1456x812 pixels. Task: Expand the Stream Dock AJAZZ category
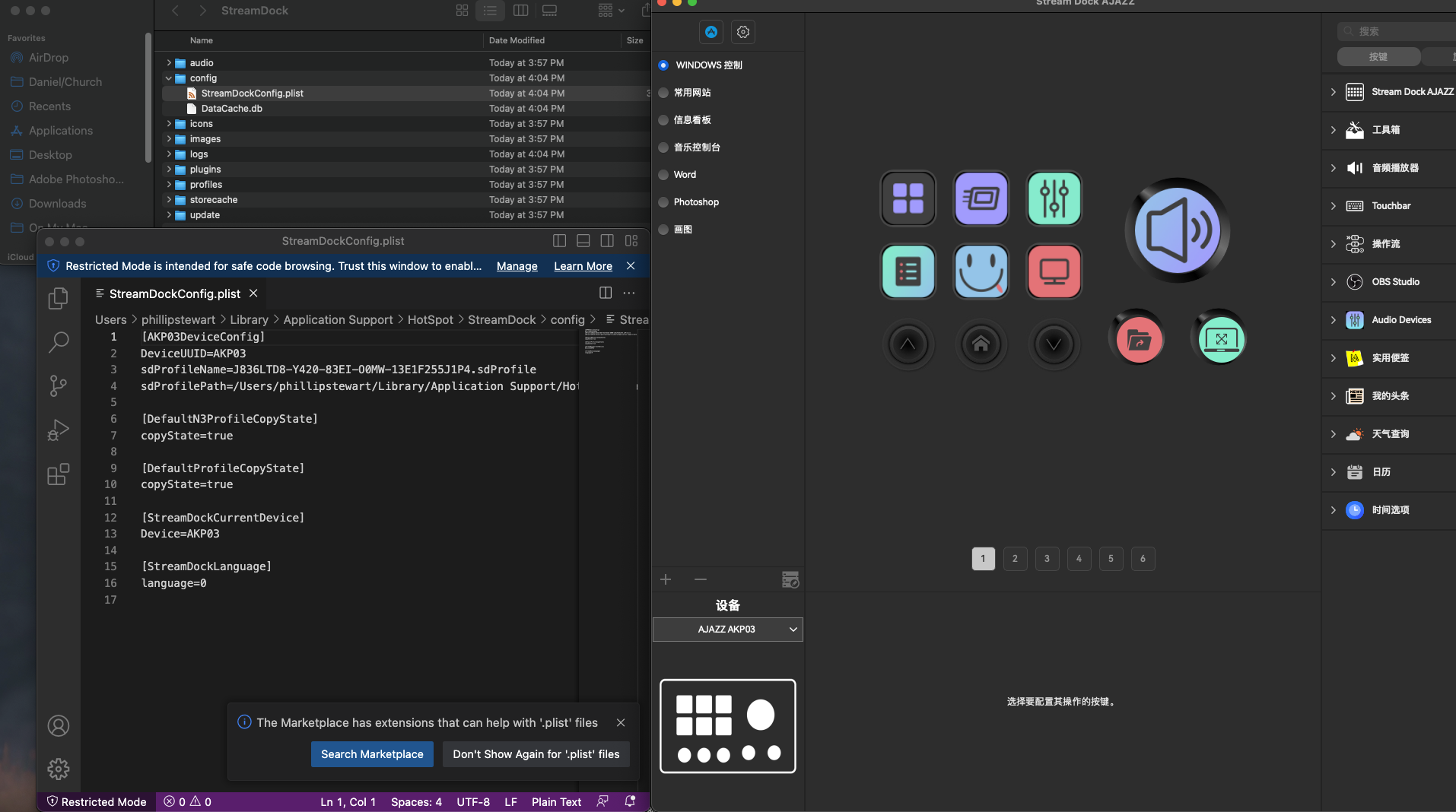coord(1334,92)
